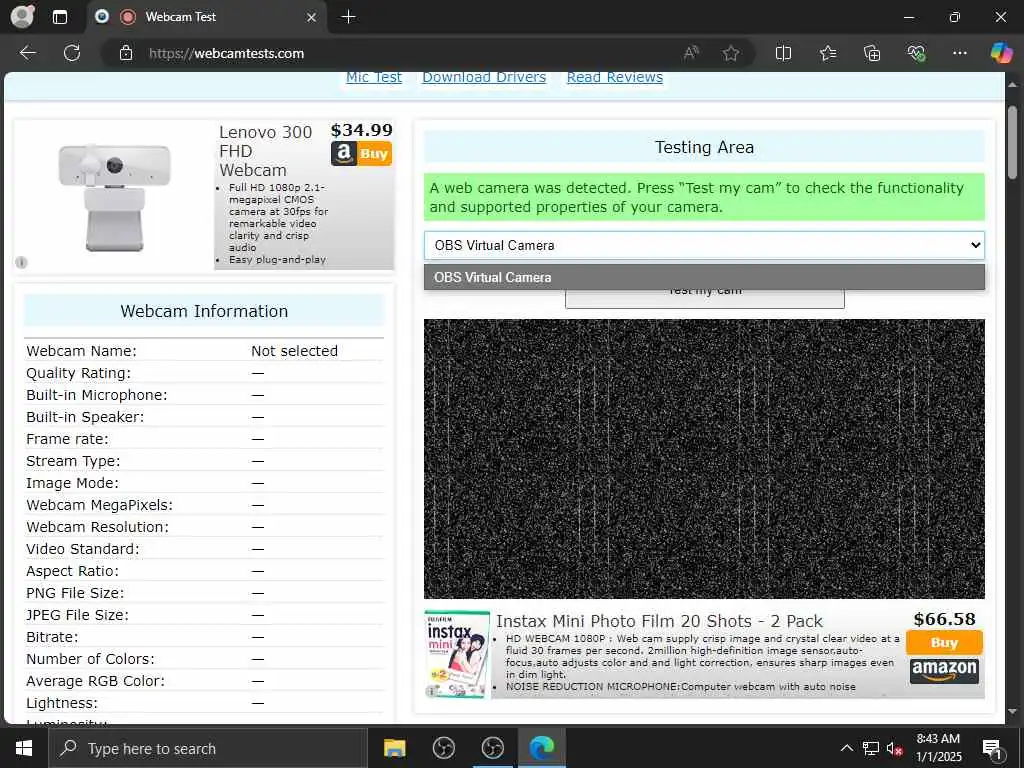Click the taskbar search box
The width and height of the screenshot is (1024, 768).
(x=208, y=748)
